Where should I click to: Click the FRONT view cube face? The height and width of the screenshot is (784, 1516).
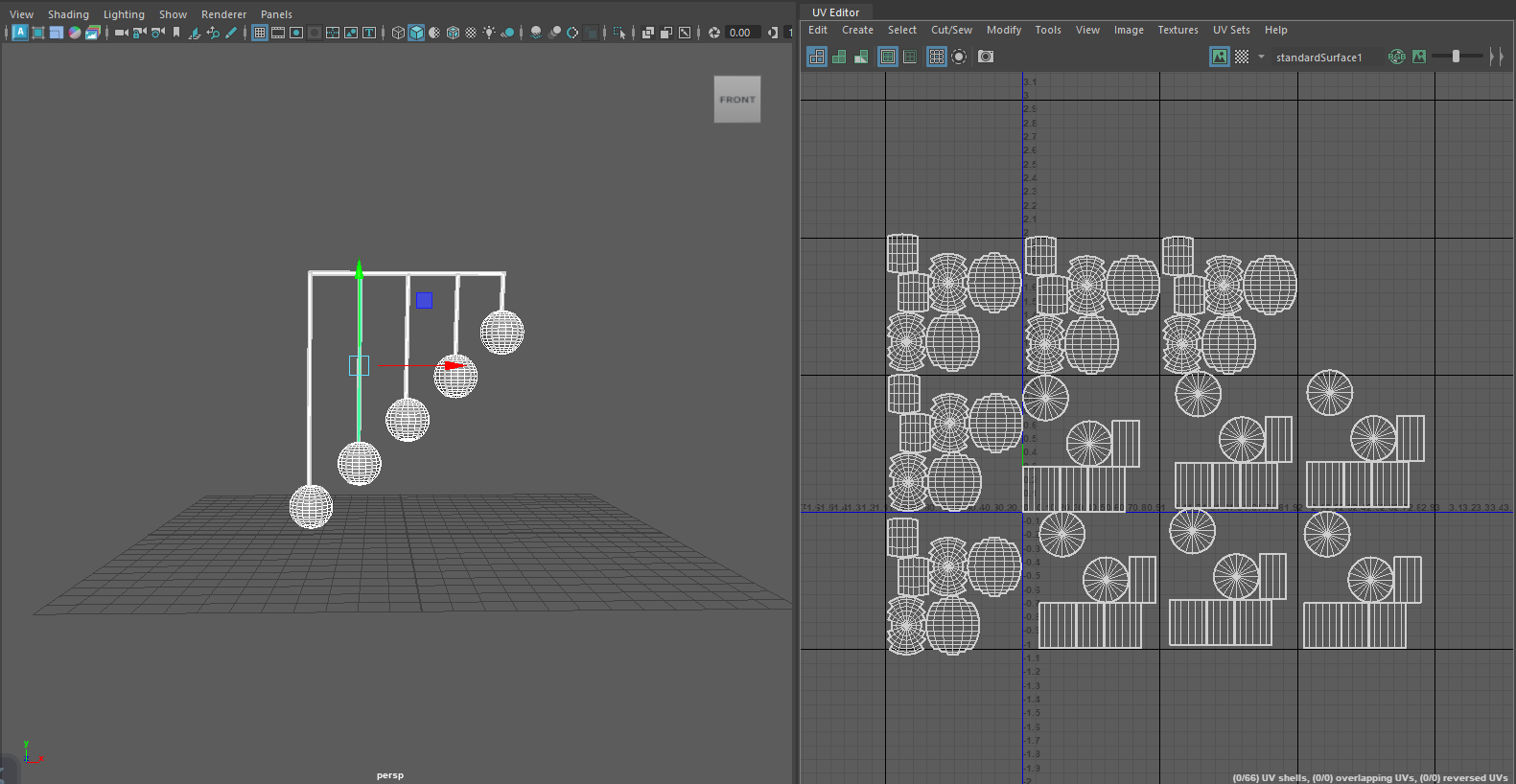point(737,100)
